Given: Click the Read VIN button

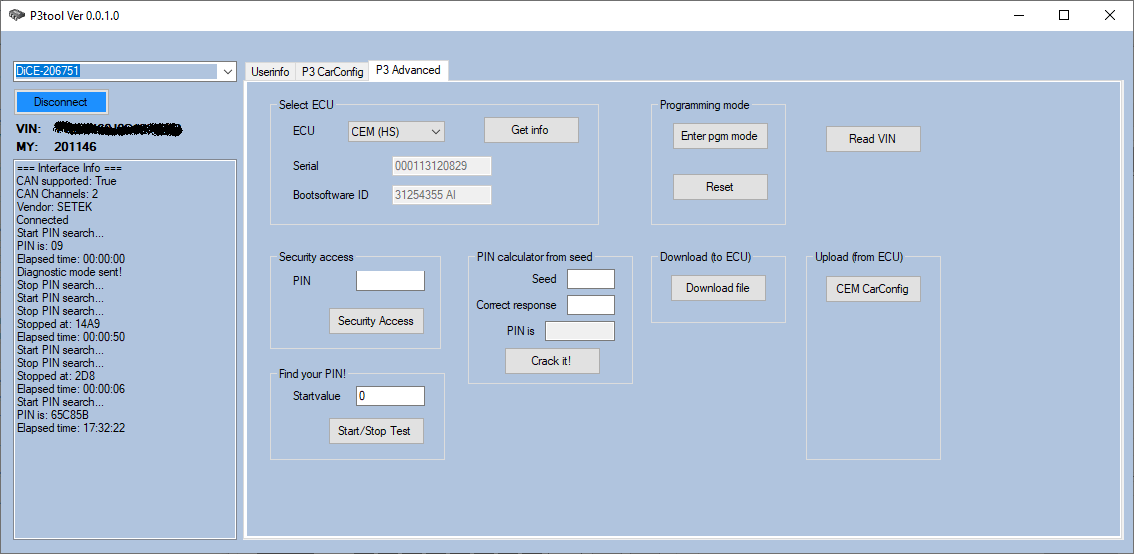Looking at the screenshot, I should pos(873,139).
